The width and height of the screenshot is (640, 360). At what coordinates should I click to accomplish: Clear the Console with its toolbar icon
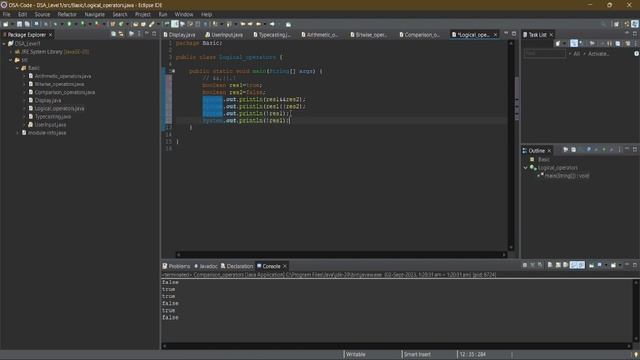coord(550,265)
